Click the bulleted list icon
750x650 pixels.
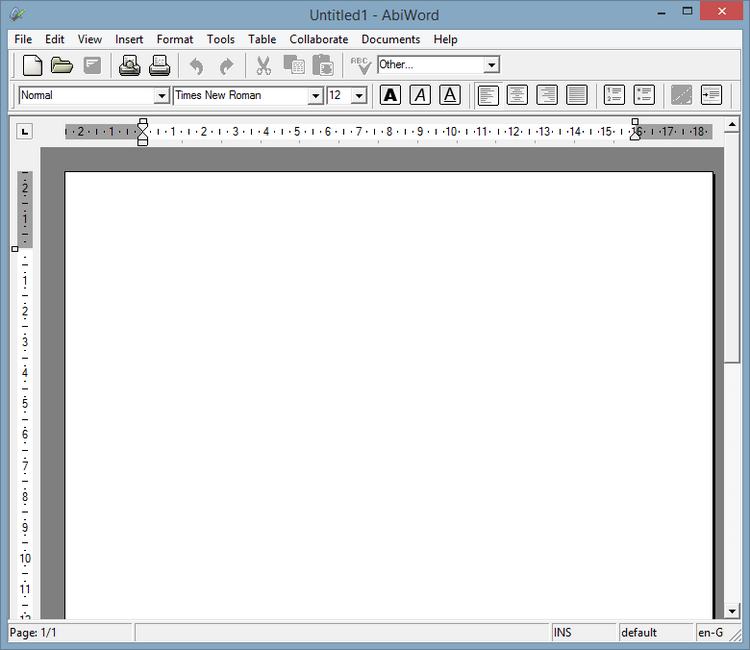coord(644,95)
